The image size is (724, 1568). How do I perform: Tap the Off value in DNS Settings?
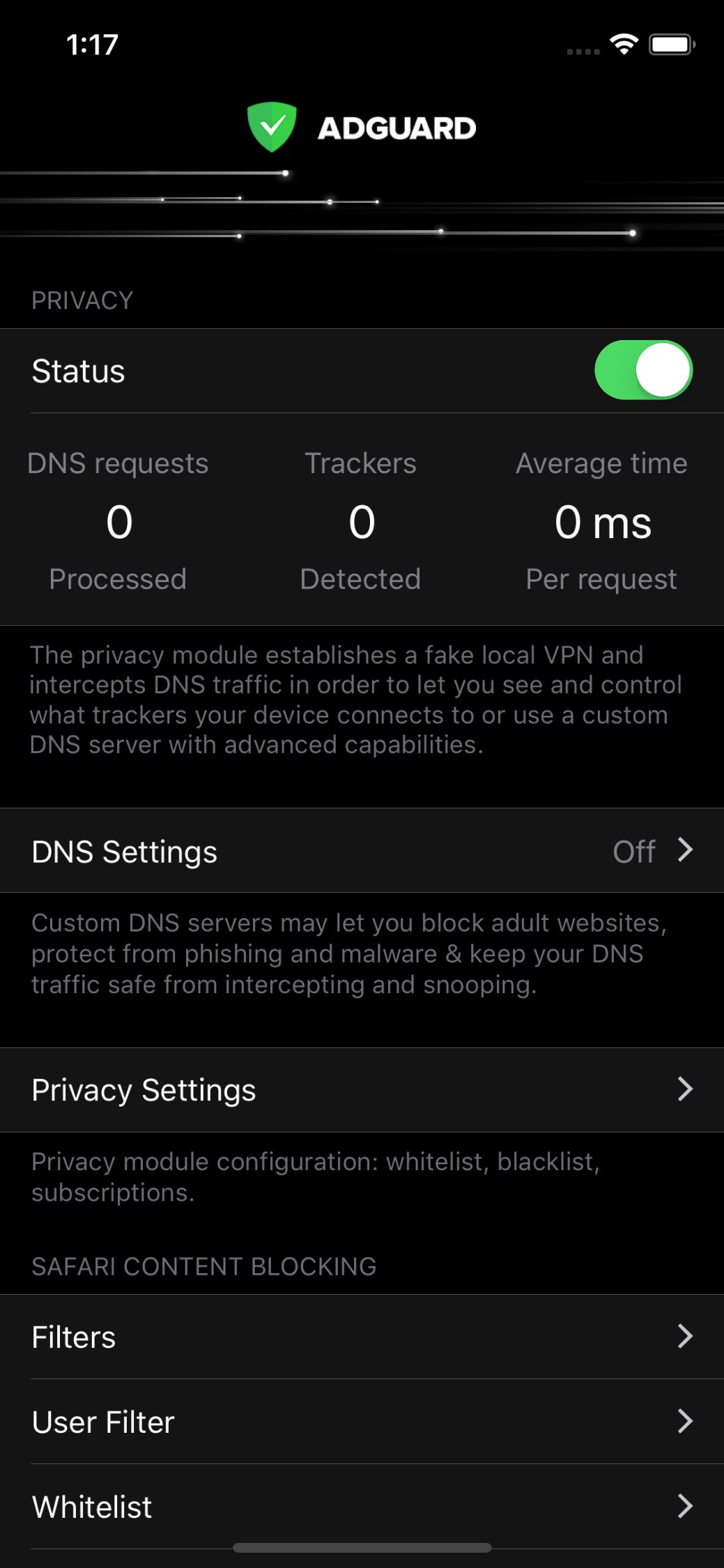[x=633, y=851]
